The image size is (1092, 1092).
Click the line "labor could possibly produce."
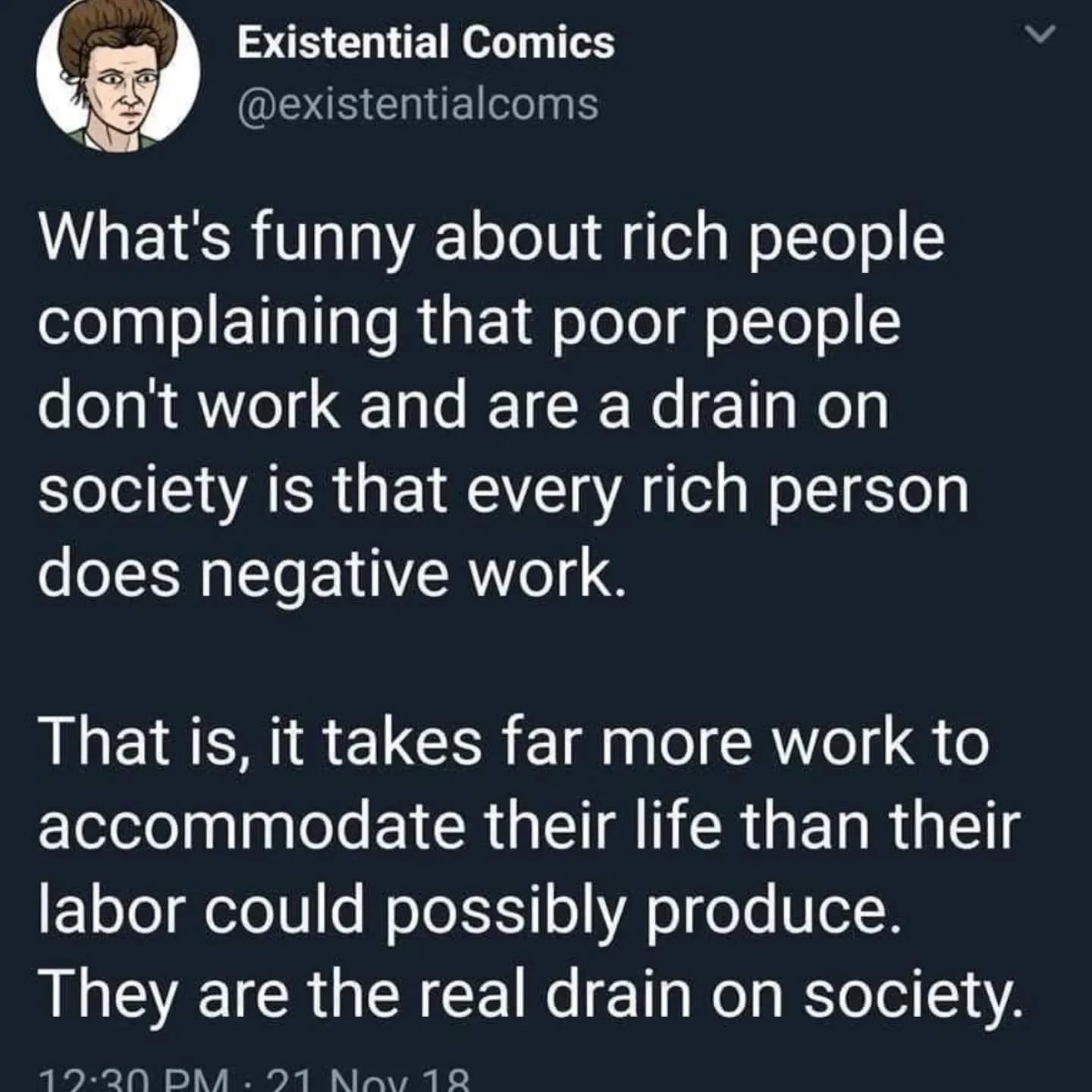coord(471,910)
